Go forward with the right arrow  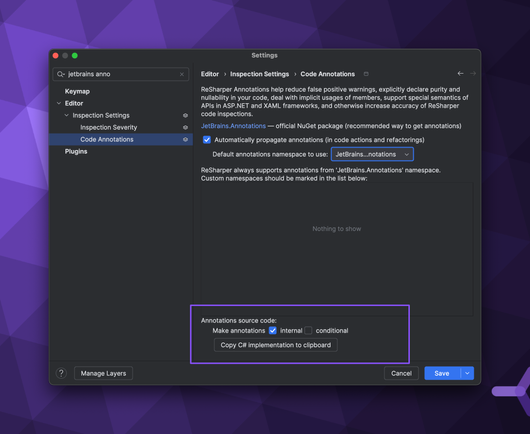[473, 73]
